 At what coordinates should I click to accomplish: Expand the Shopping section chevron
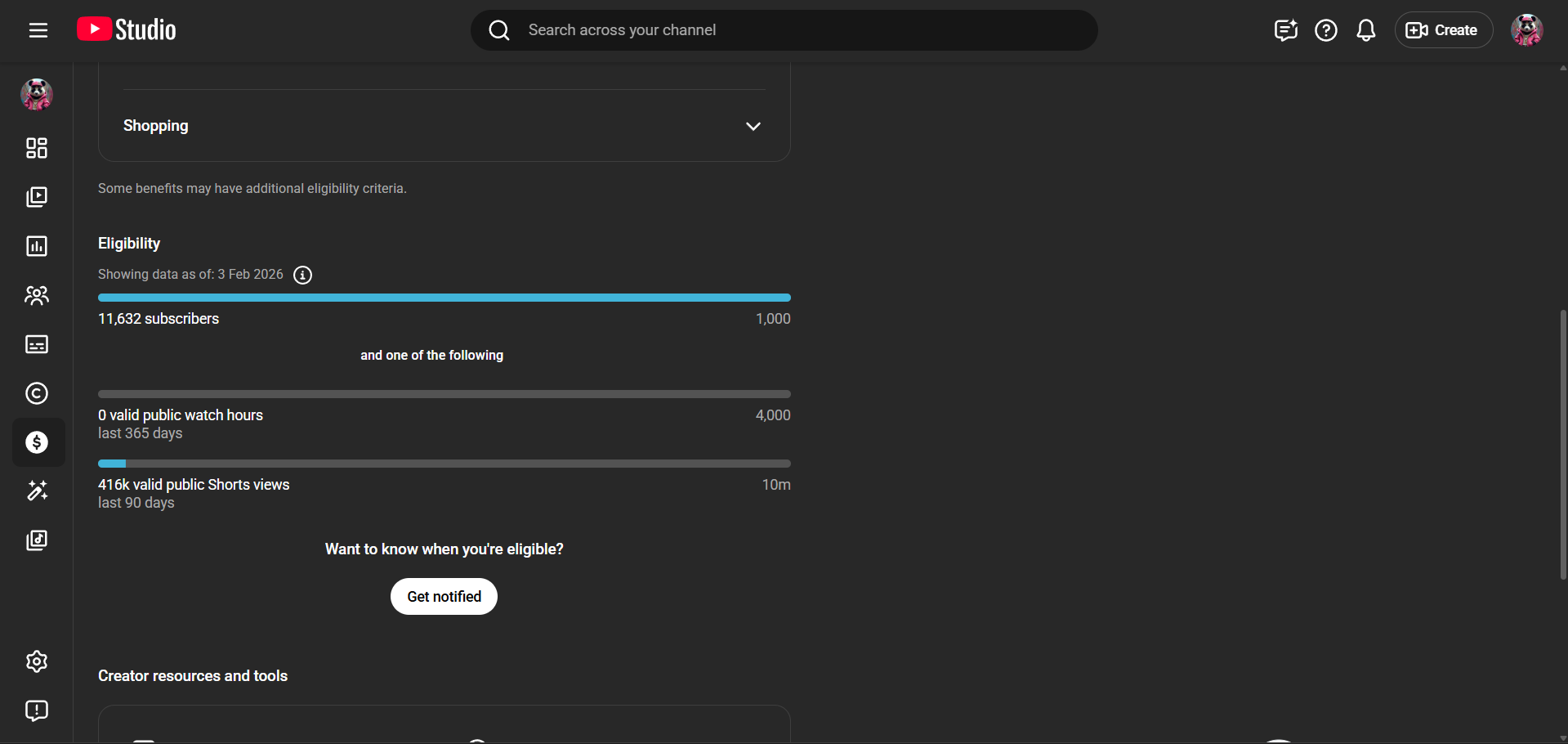(x=753, y=126)
